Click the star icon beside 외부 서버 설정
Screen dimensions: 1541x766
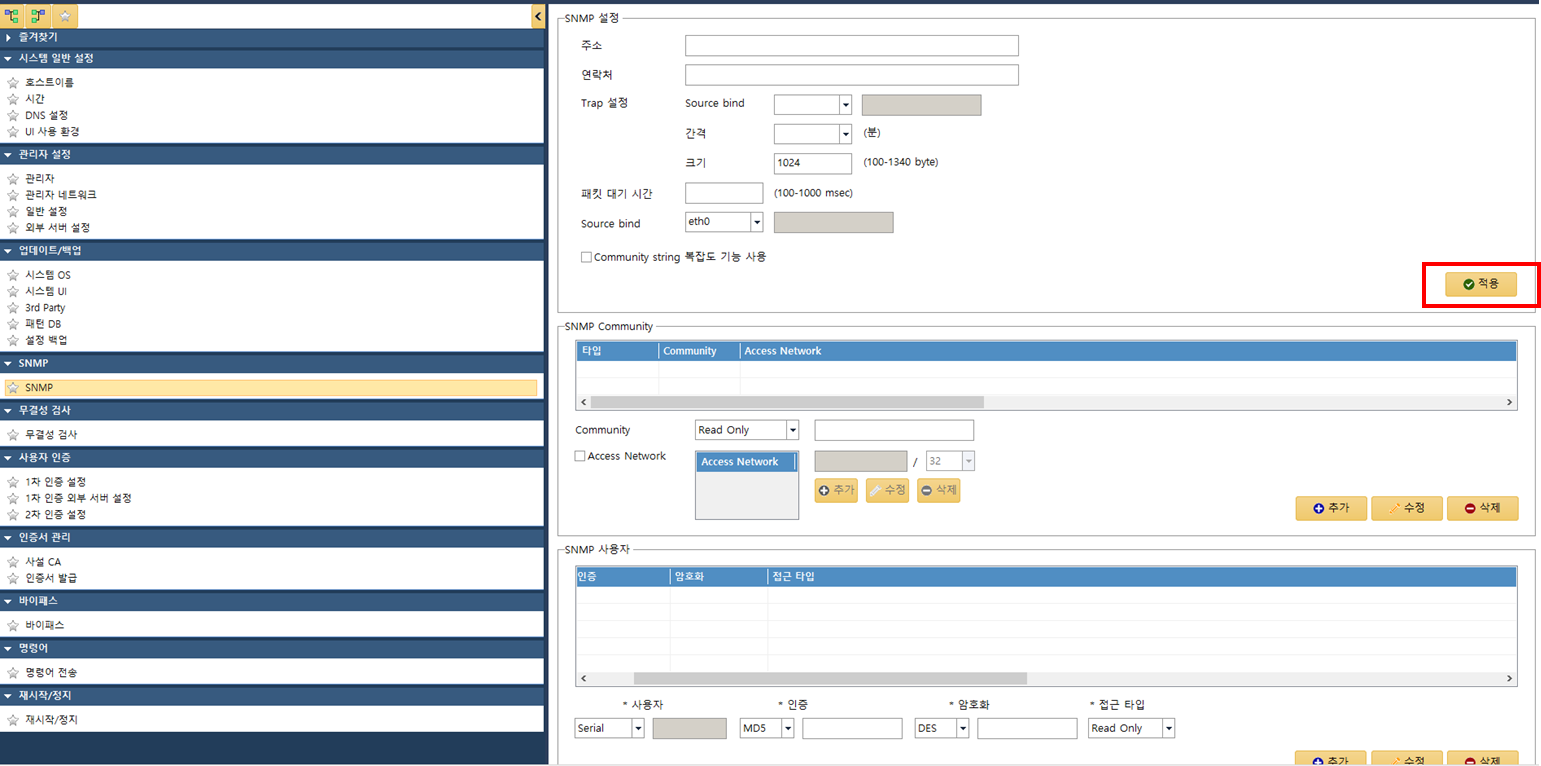point(13,228)
